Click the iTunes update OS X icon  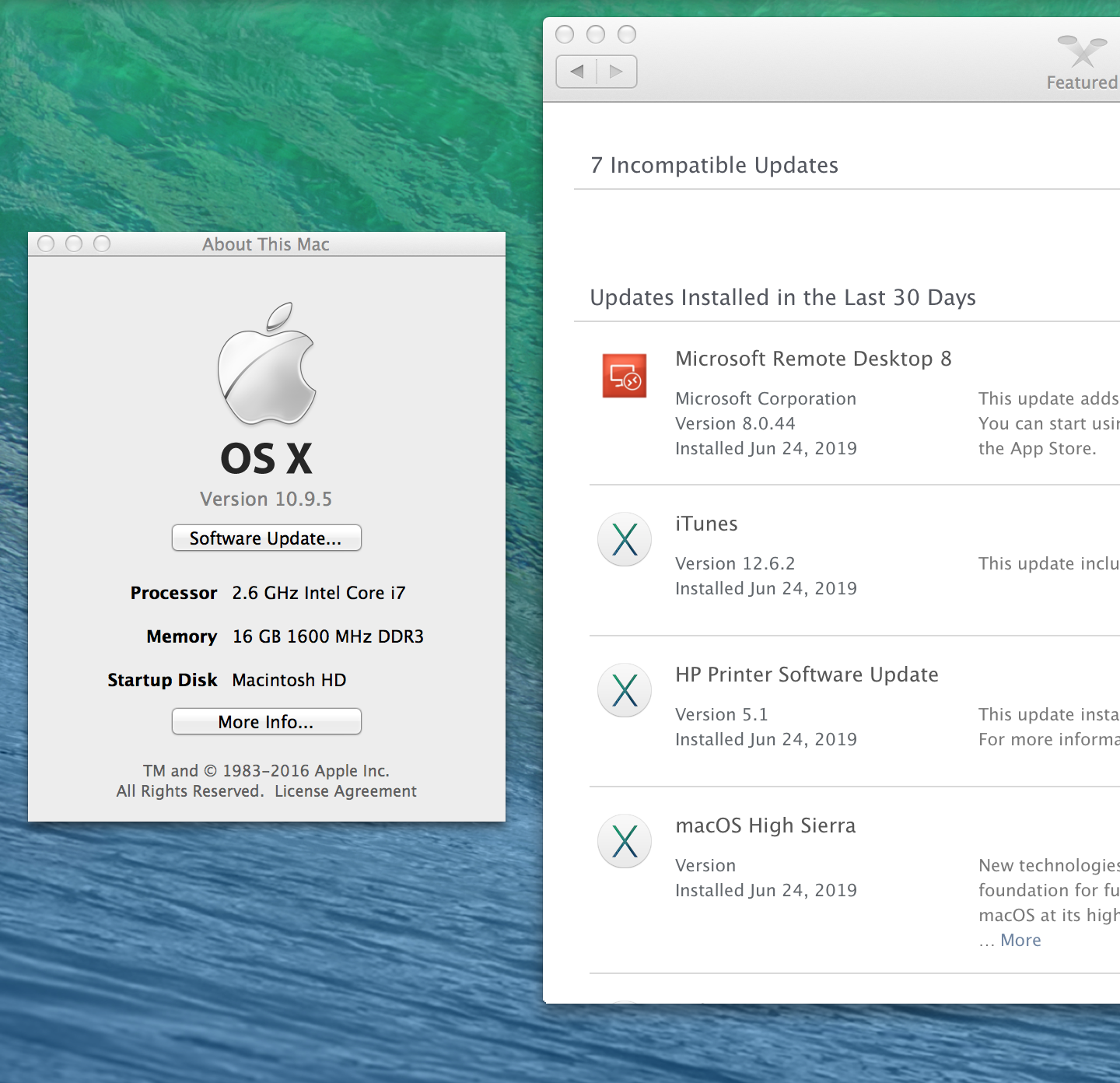click(625, 539)
